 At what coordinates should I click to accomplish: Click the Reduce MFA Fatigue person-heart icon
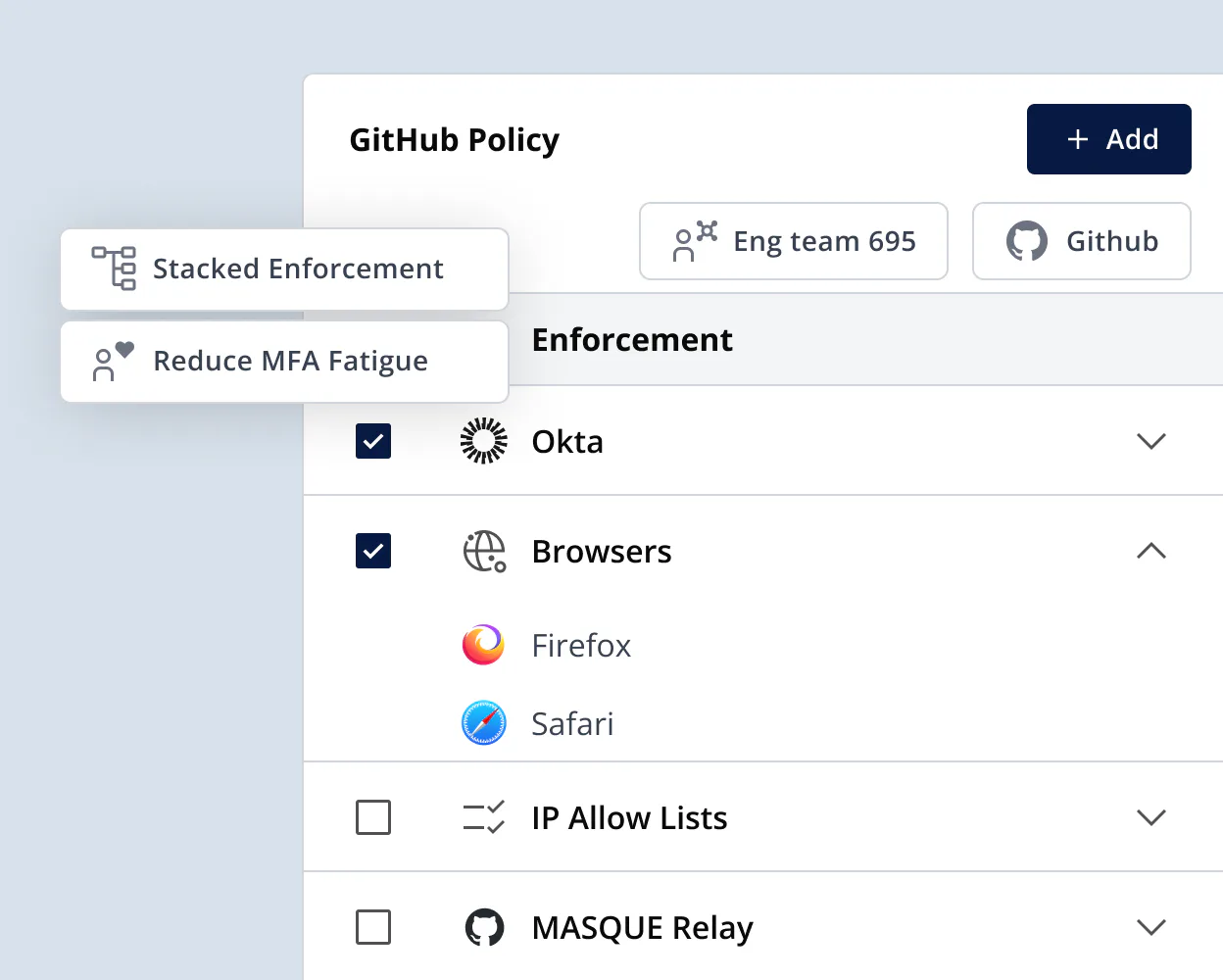point(112,362)
